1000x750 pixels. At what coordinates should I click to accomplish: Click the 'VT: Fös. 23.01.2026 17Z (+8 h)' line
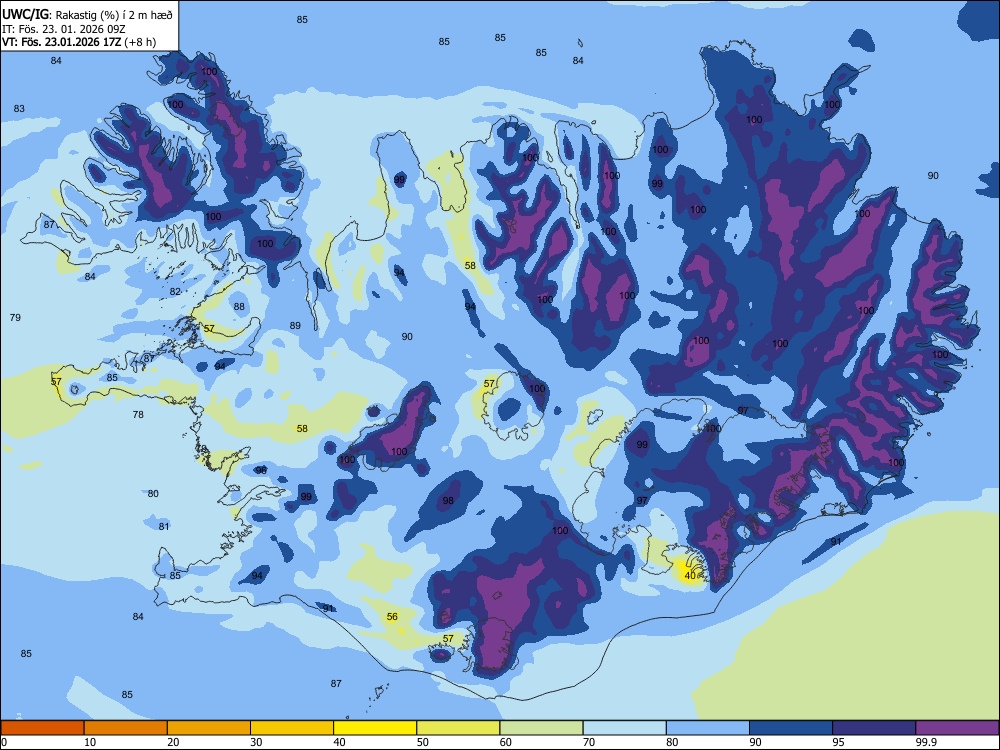pos(78,42)
